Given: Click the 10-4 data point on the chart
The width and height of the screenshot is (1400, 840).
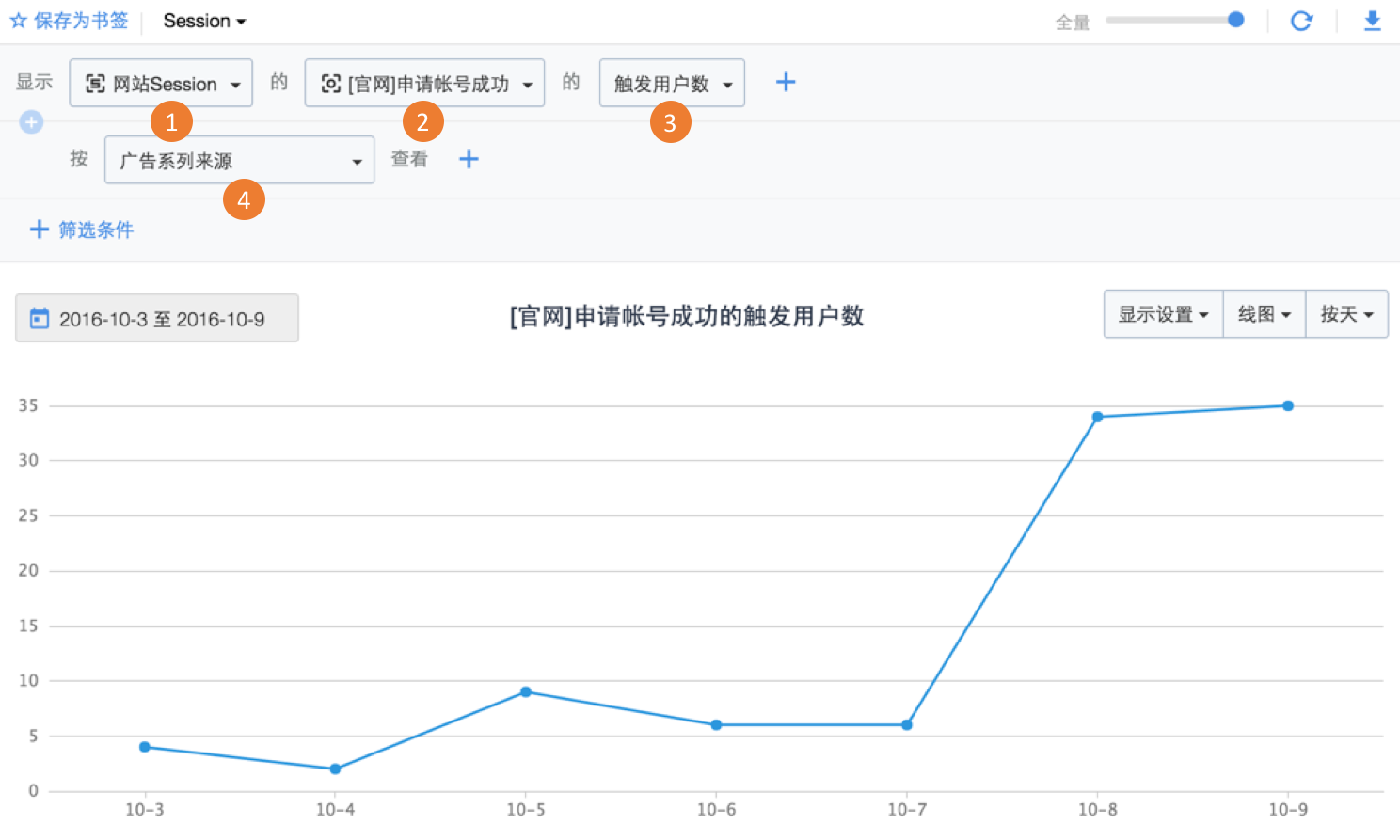Looking at the screenshot, I should coord(335,769).
